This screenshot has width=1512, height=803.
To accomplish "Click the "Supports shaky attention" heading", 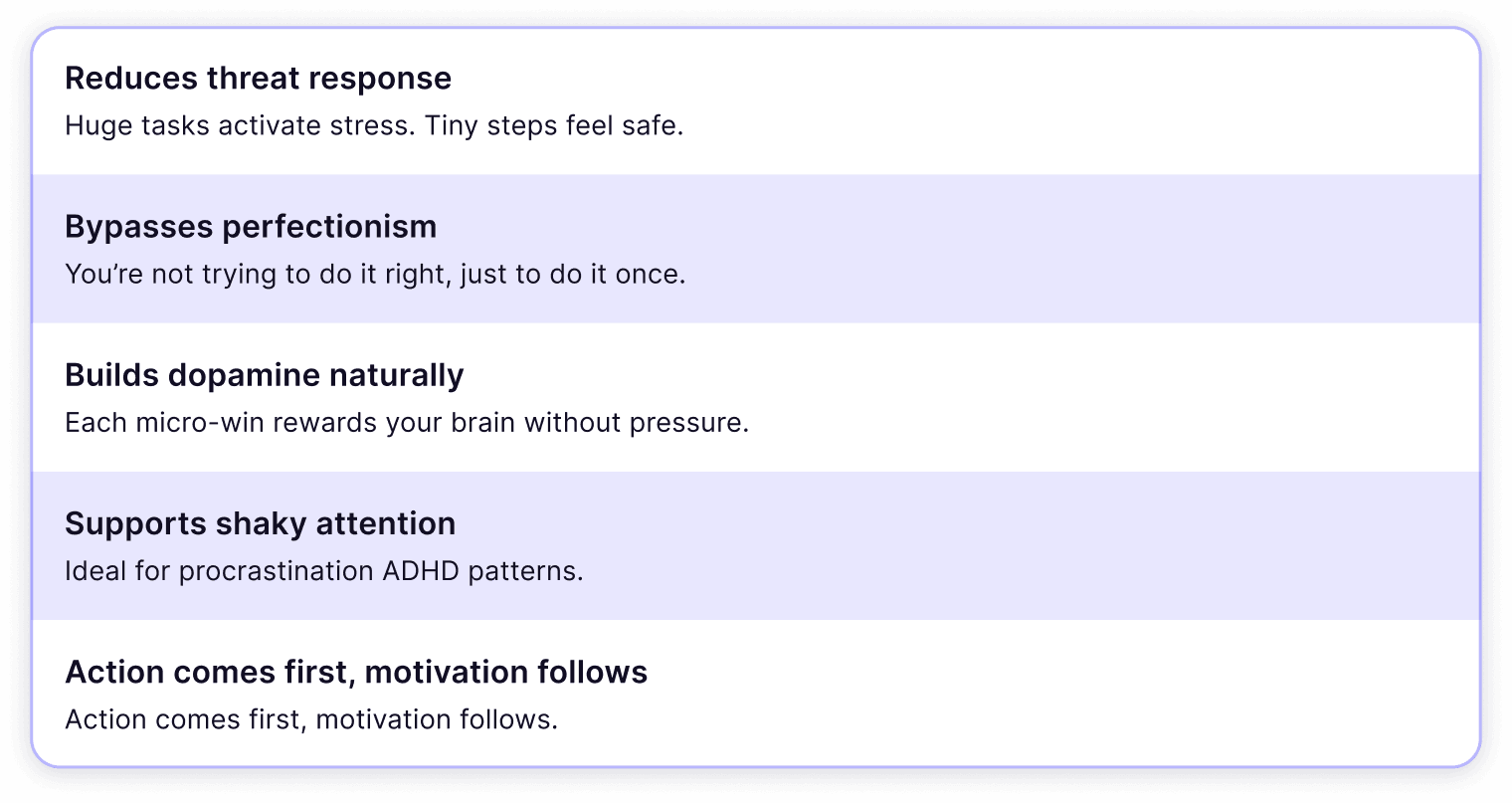I will tap(260, 523).
